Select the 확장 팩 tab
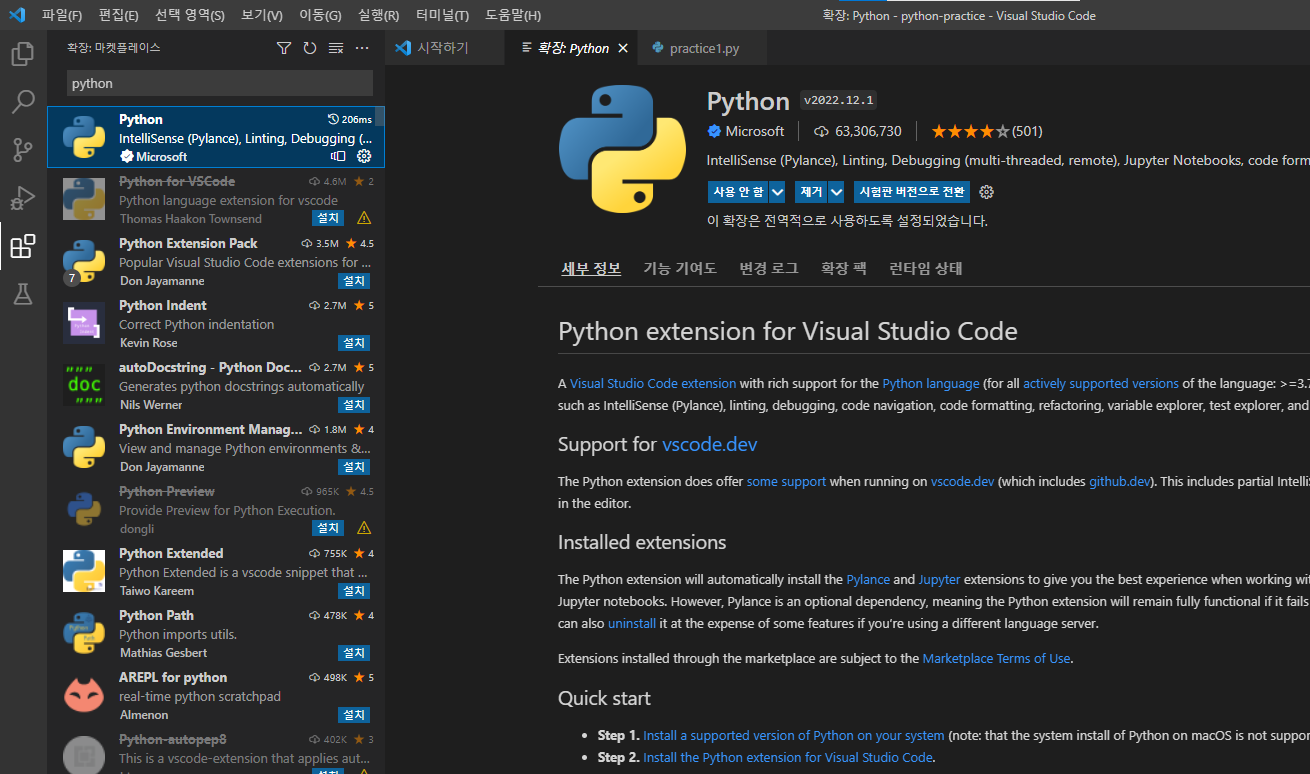This screenshot has height=774, width=1310. point(844,268)
